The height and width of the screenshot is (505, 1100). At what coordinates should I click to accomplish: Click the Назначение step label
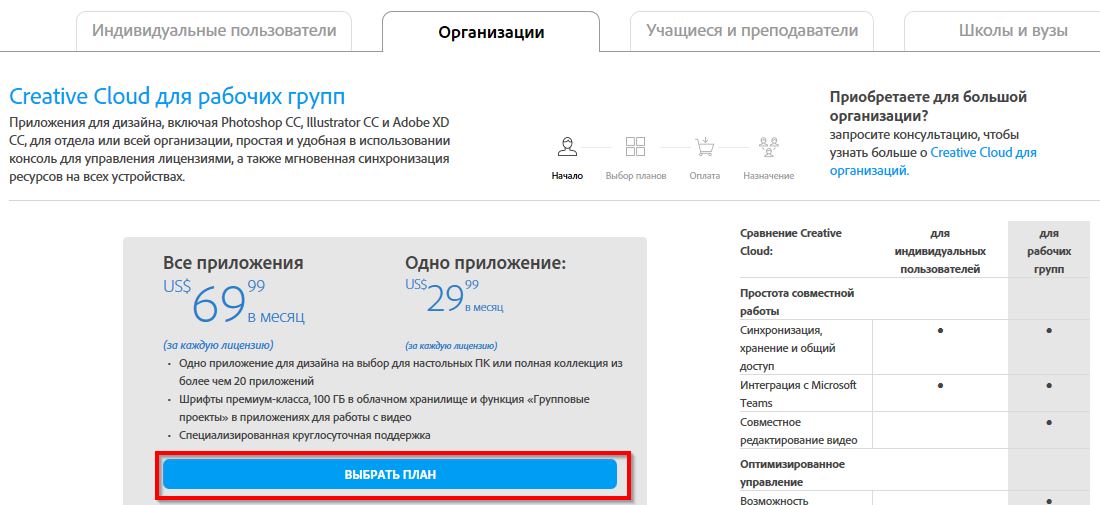coord(768,176)
